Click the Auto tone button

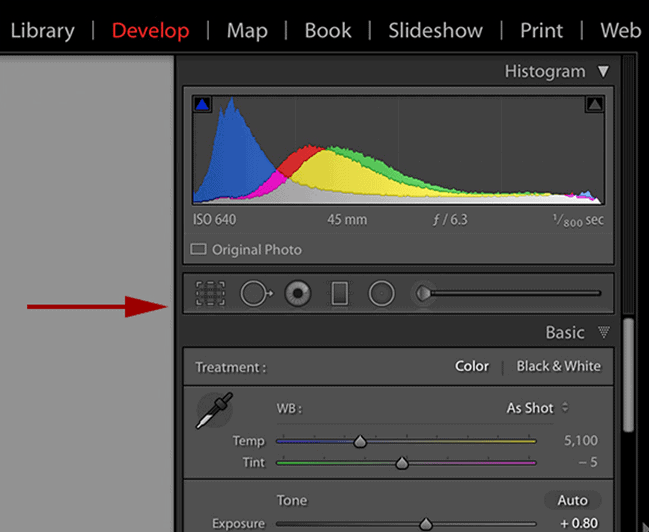click(x=573, y=500)
